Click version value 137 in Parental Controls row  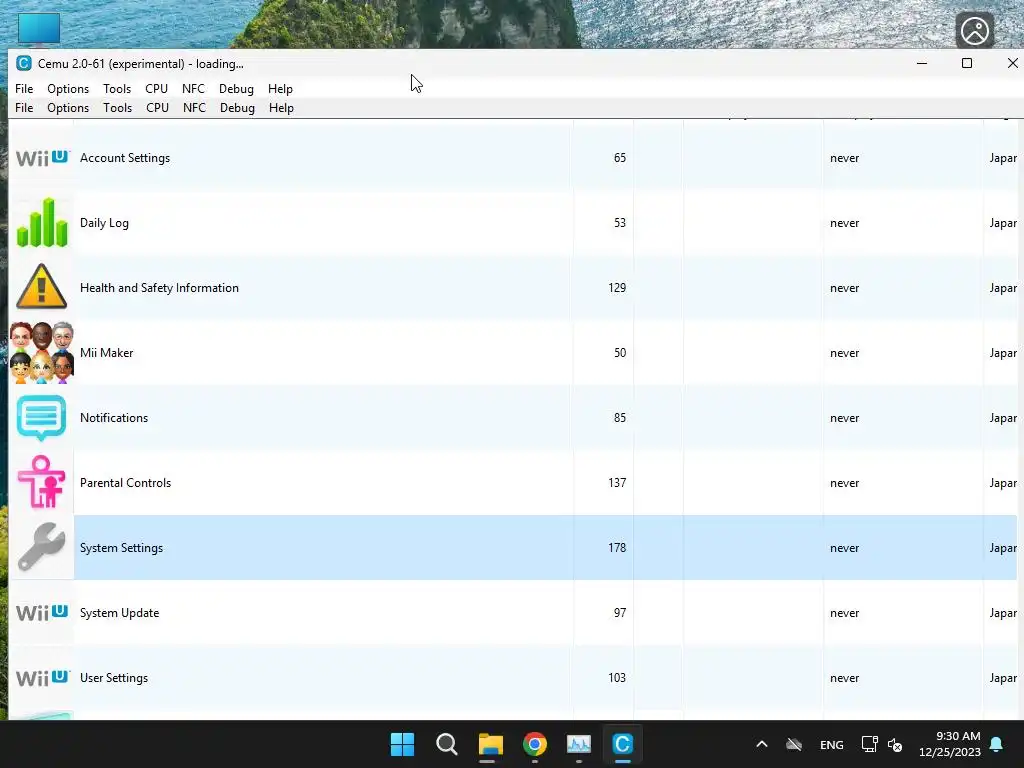click(617, 483)
